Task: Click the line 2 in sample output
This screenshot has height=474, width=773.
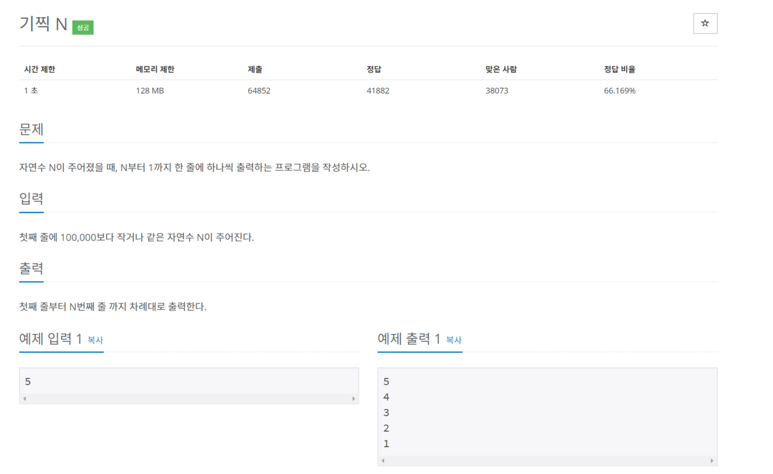Action: tap(386, 428)
